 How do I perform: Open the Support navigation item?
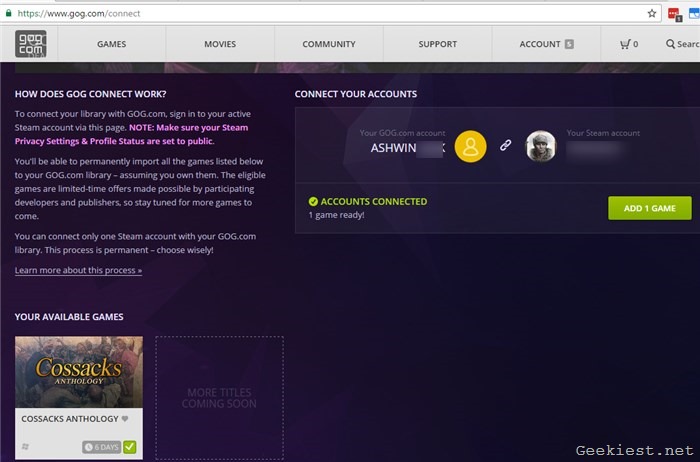click(437, 44)
